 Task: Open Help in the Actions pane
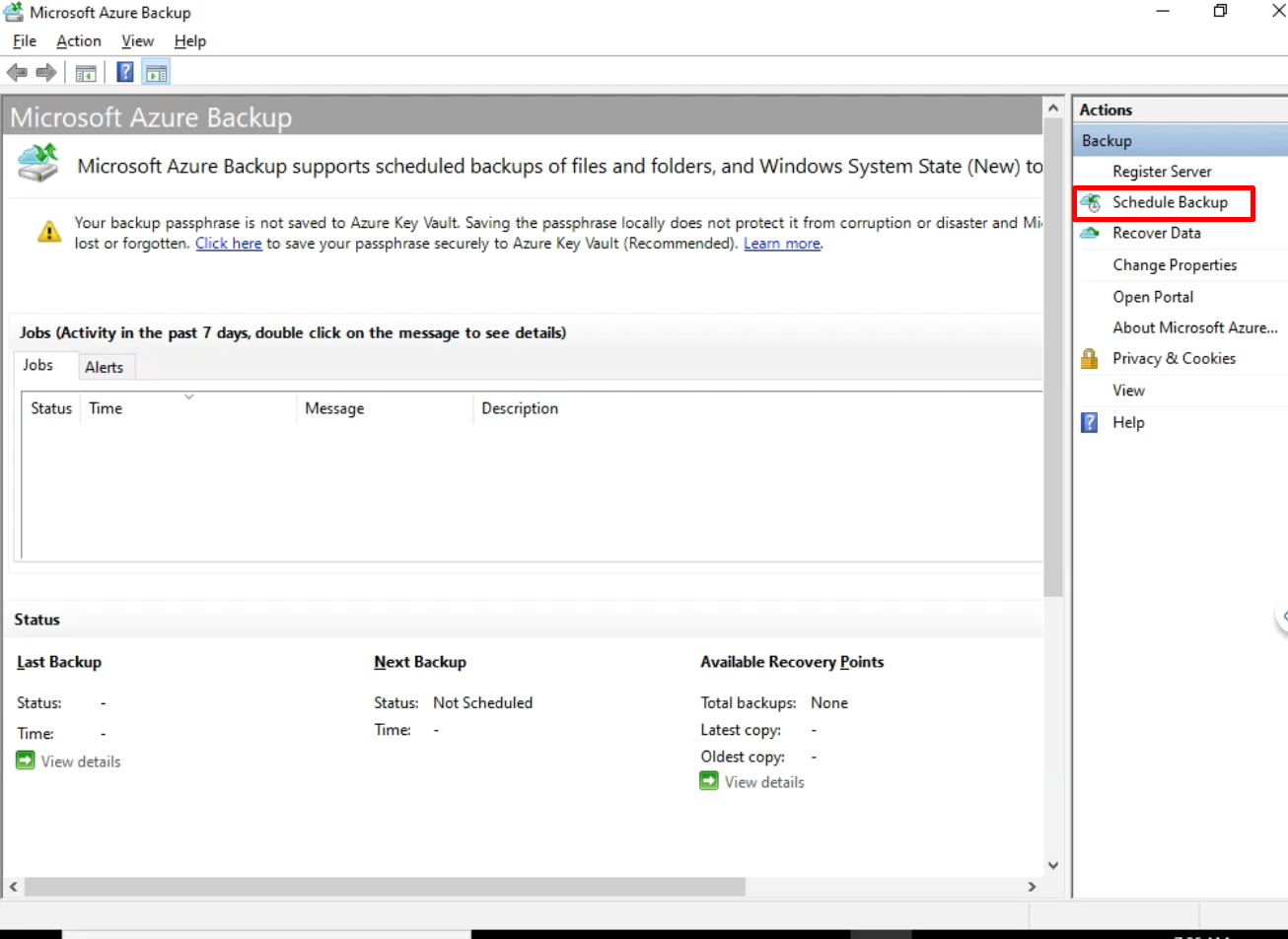click(1128, 422)
